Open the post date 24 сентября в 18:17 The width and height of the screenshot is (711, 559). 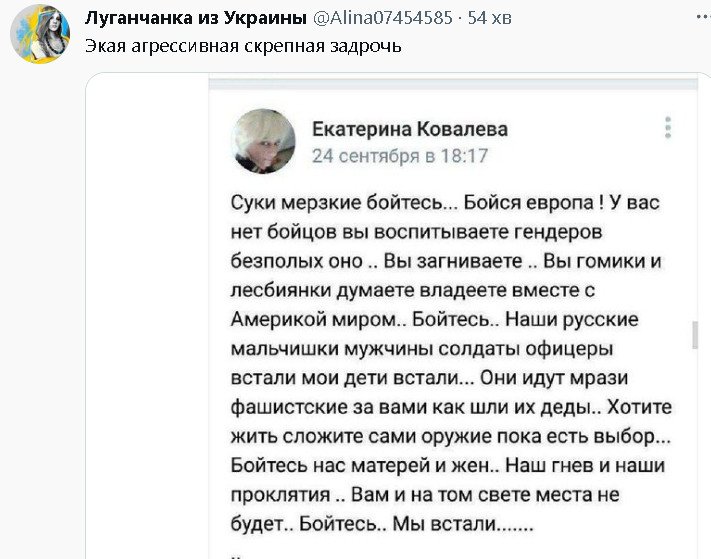pos(399,156)
